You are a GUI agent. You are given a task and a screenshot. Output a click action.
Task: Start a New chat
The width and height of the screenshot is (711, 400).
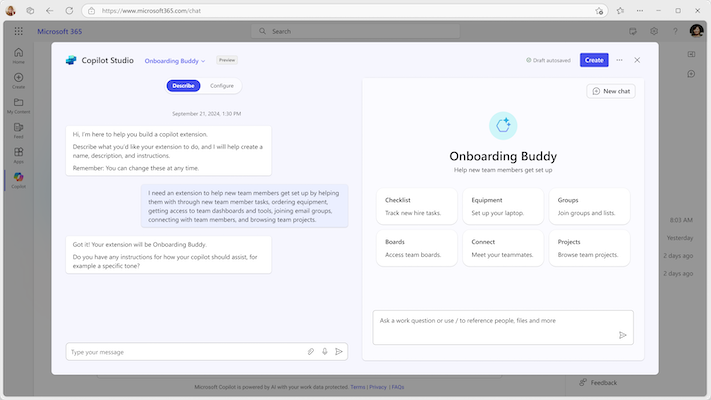tap(611, 91)
